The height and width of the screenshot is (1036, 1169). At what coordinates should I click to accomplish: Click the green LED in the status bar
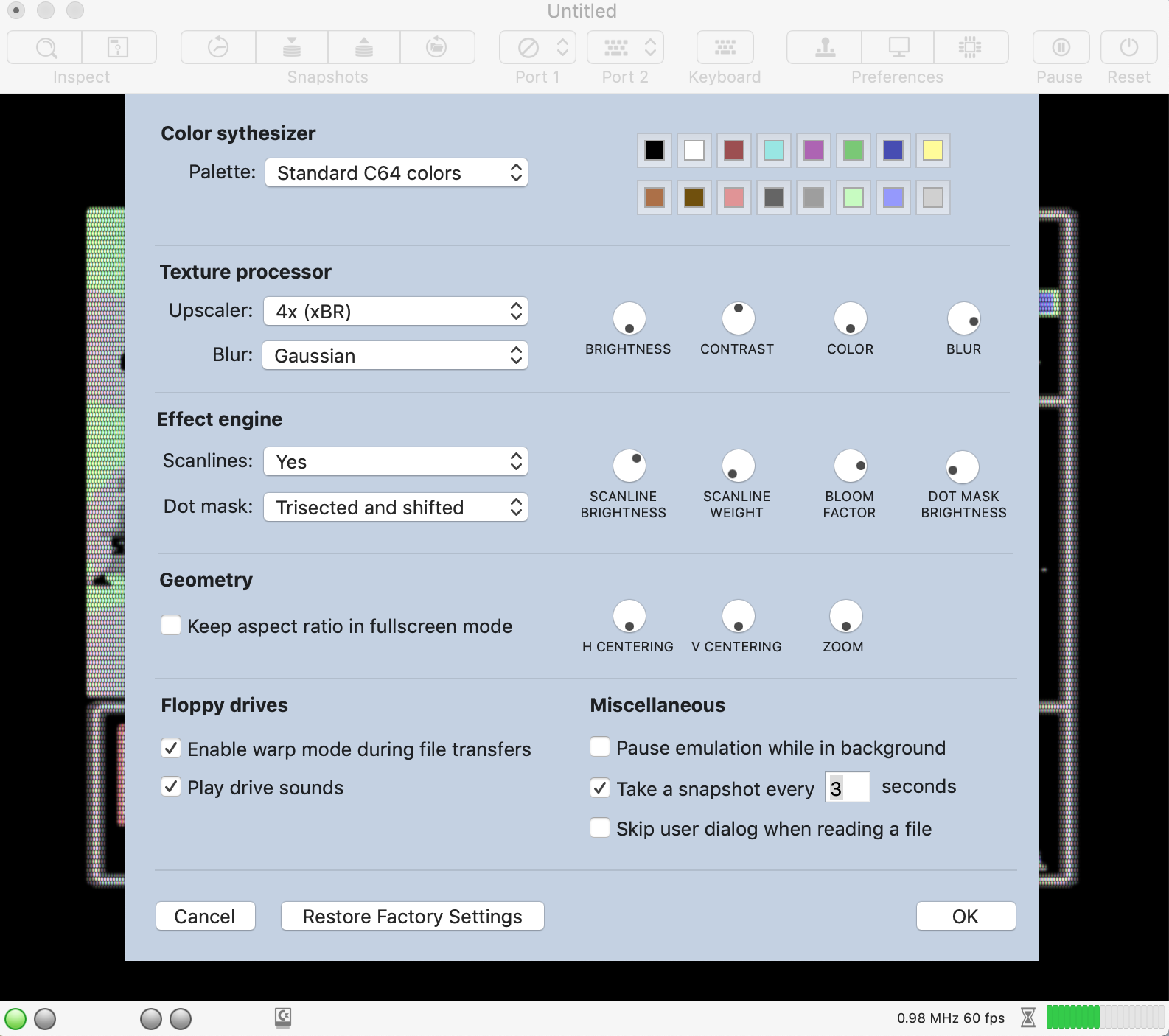coord(15,1019)
